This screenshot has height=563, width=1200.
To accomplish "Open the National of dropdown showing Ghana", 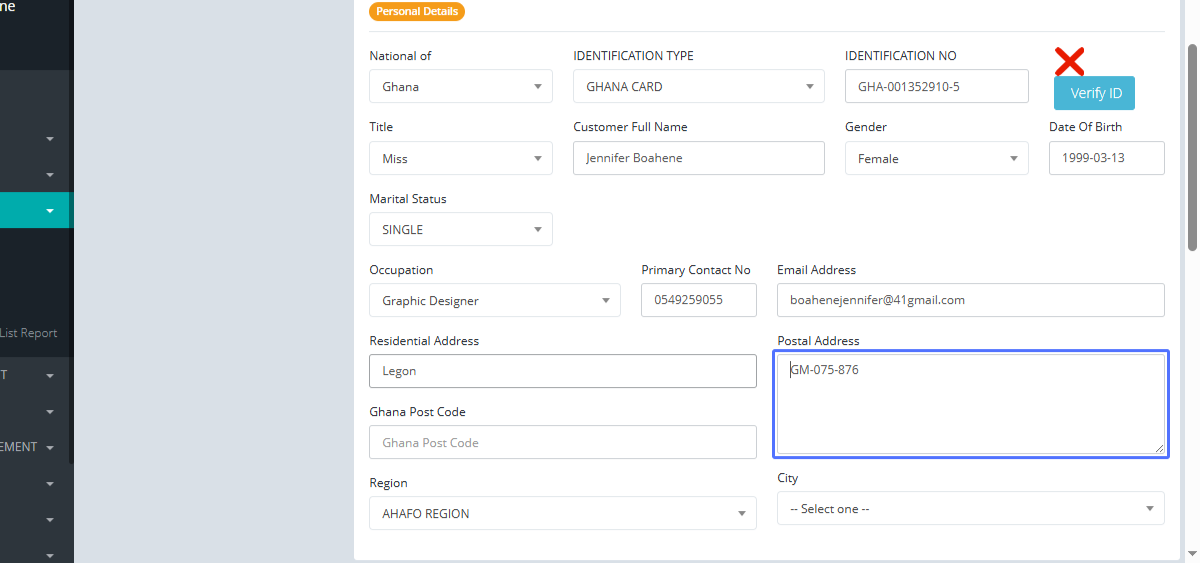I will pyautogui.click(x=460, y=87).
